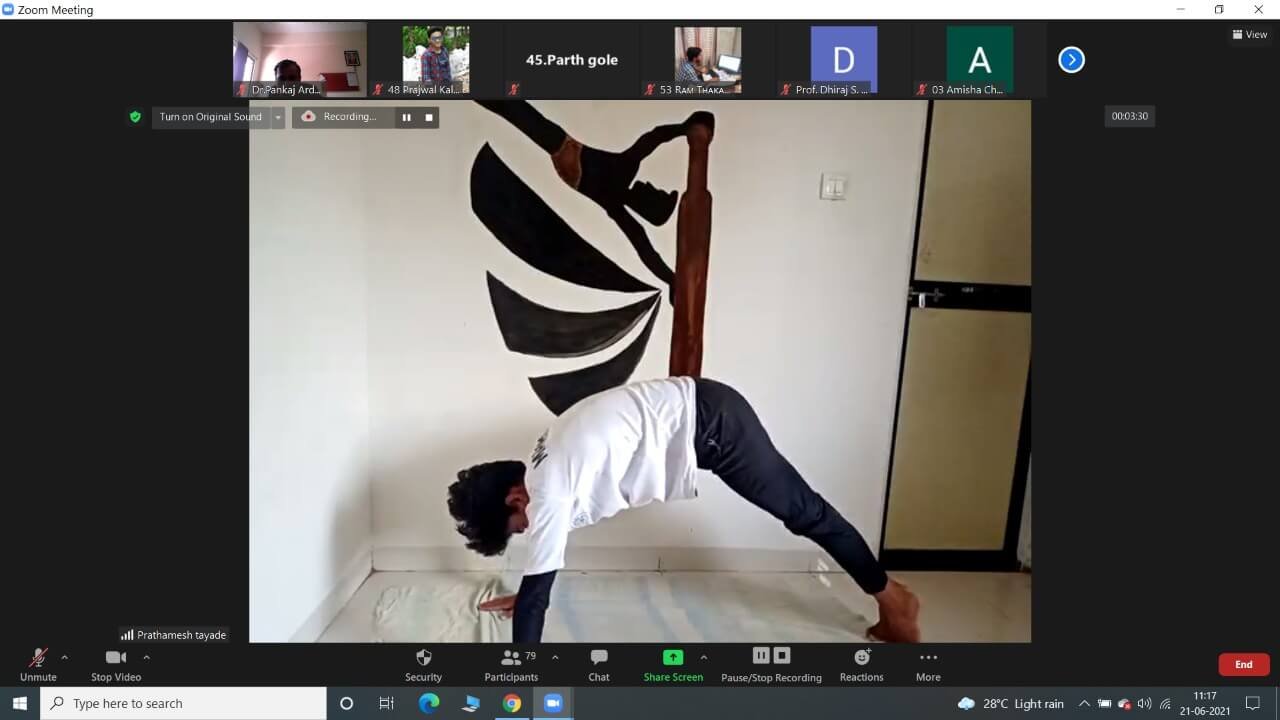Open Task View on taskbar
The width and height of the screenshot is (1280, 720).
pyautogui.click(x=387, y=703)
